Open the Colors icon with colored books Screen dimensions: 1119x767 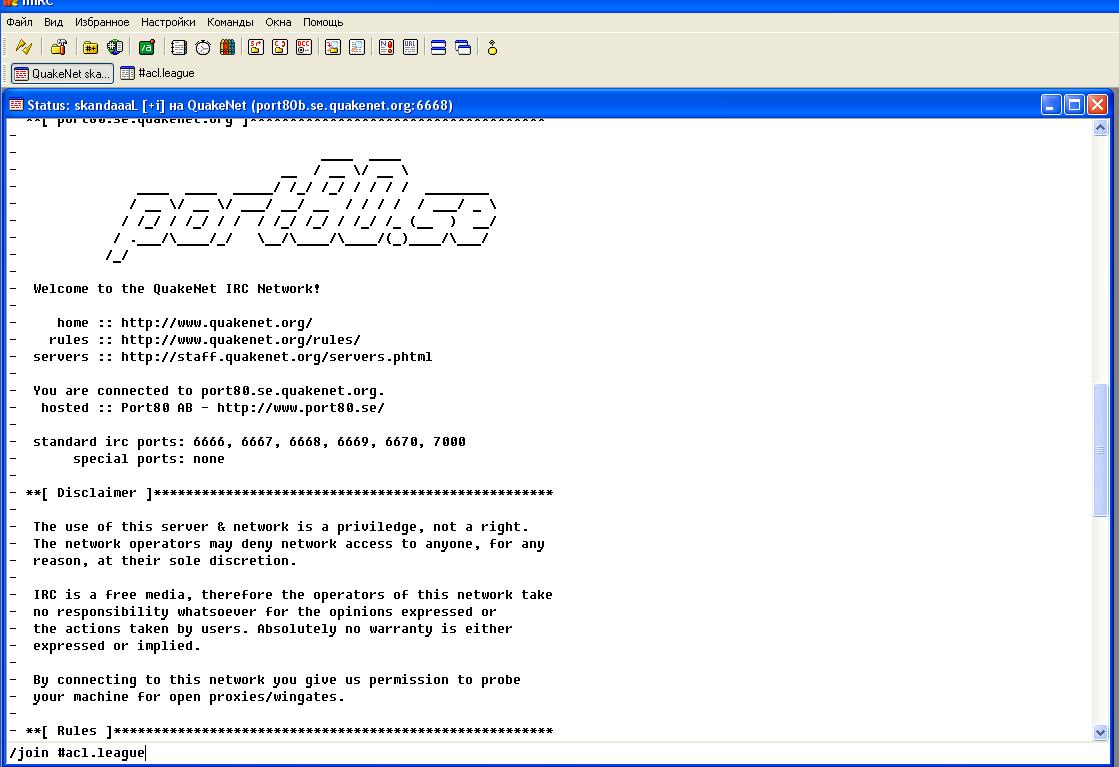[x=227, y=48]
